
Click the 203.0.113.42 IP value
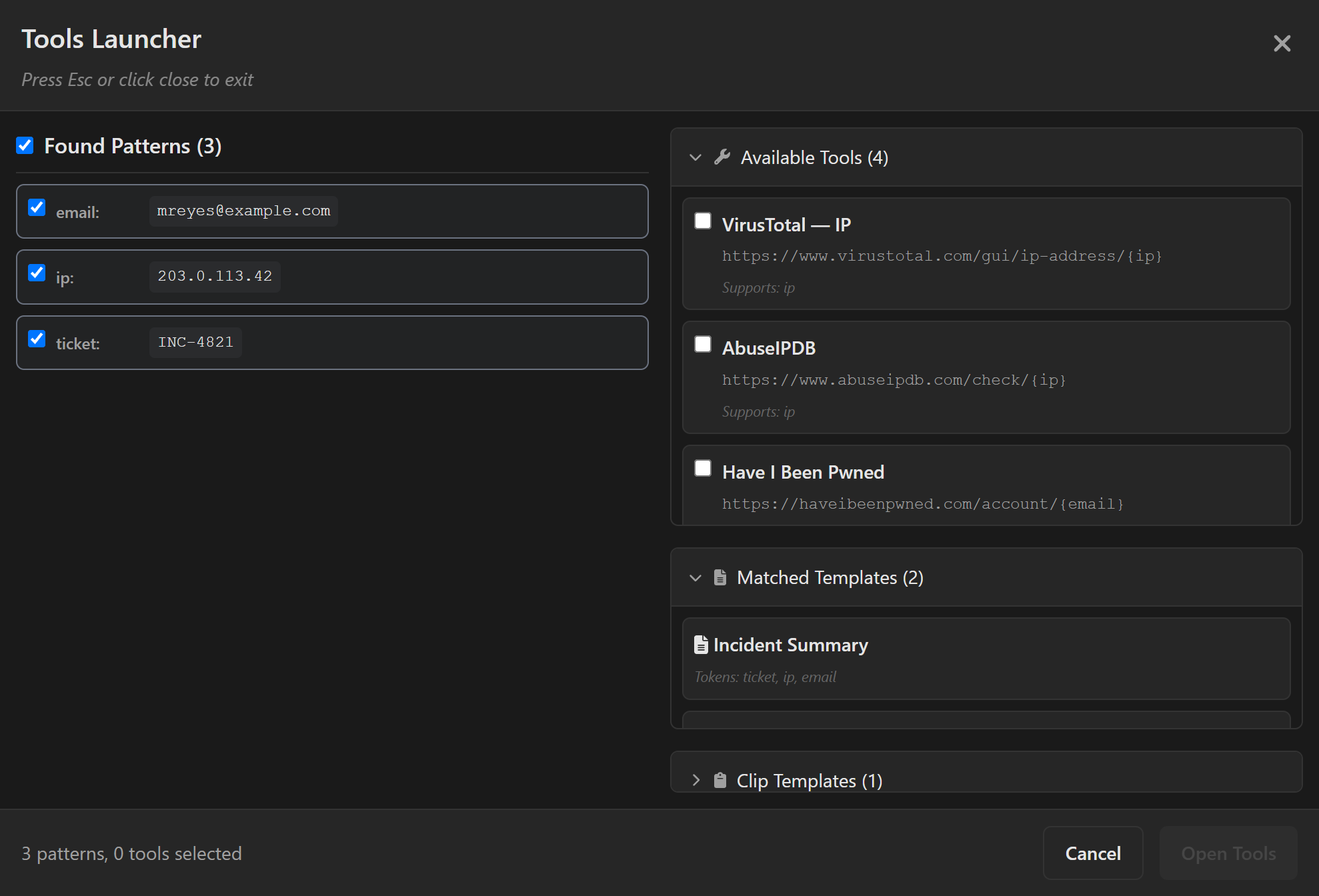click(215, 276)
